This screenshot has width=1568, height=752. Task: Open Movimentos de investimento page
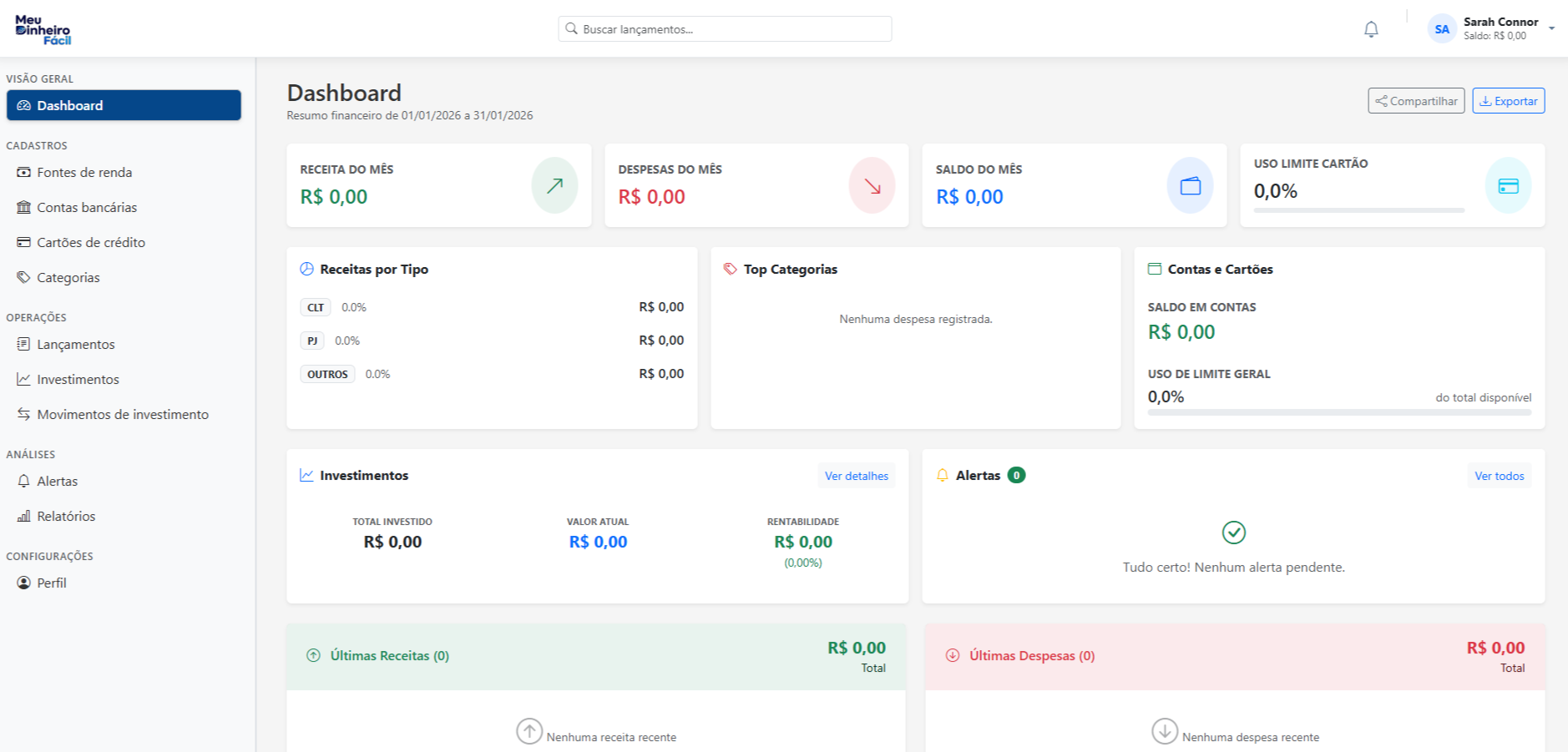122,414
